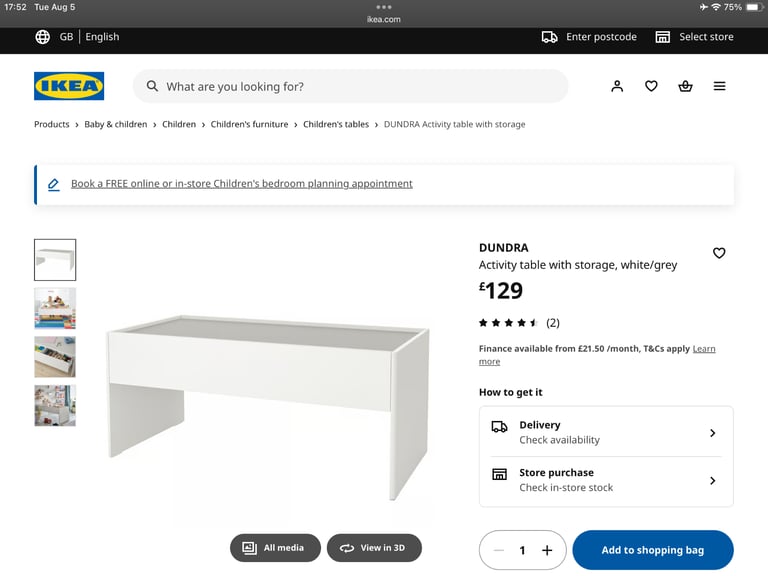
Task: Click the Select store building icon
Action: click(662, 37)
